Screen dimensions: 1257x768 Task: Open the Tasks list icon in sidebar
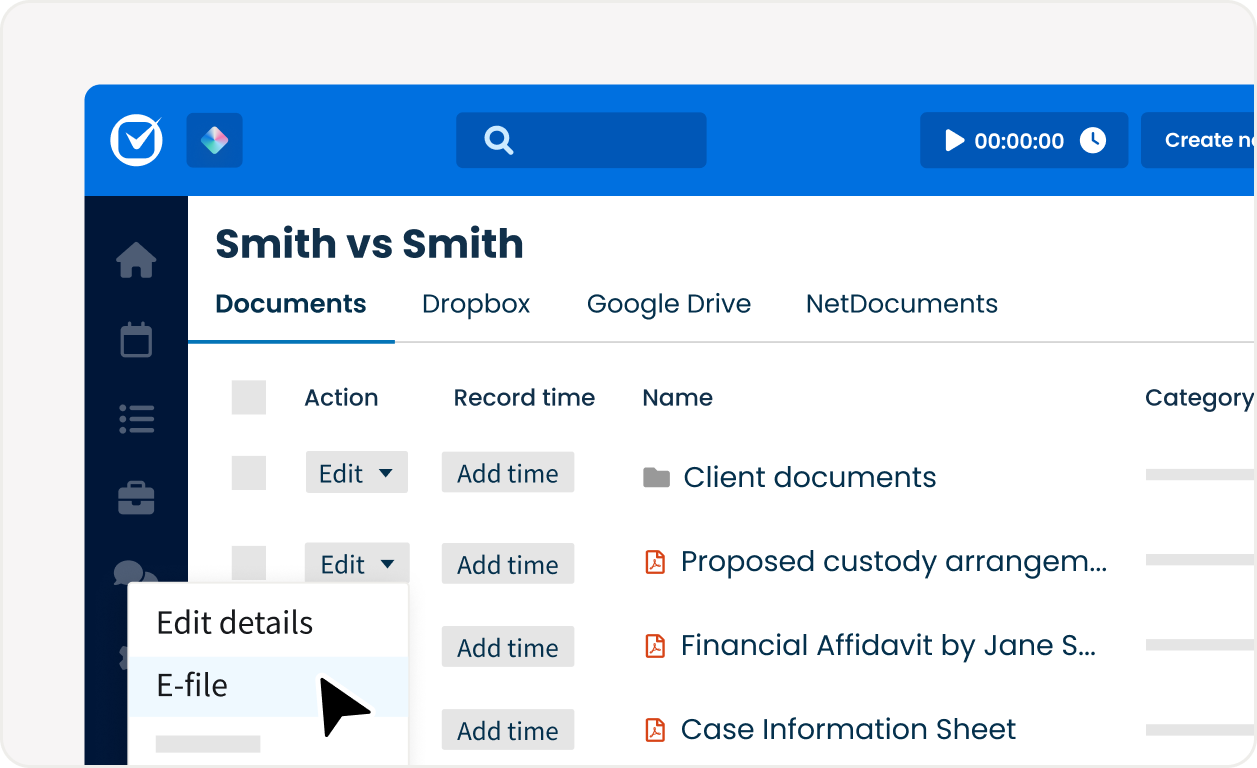point(136,419)
